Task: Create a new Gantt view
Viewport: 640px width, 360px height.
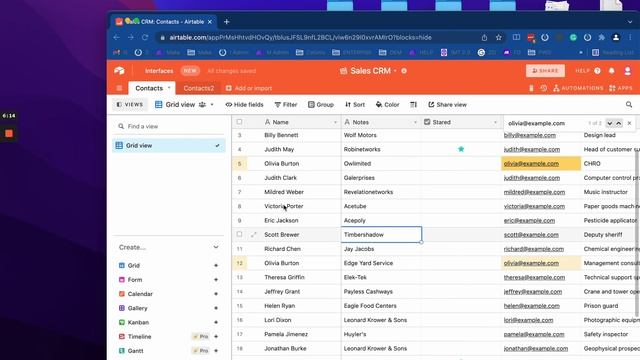Action: click(x=169, y=351)
